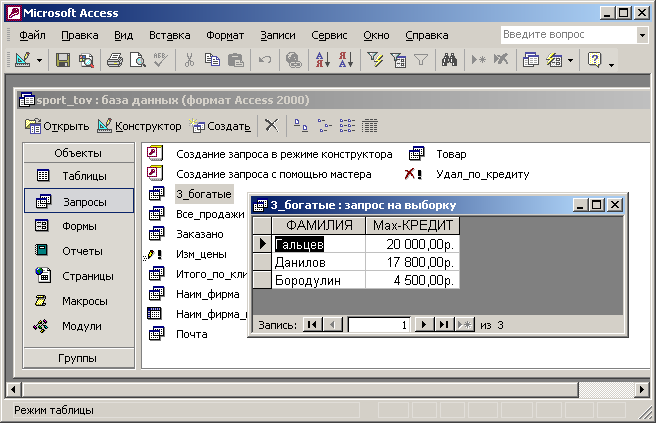The image size is (656, 423).
Task: Go to first record button
Action: (x=312, y=325)
